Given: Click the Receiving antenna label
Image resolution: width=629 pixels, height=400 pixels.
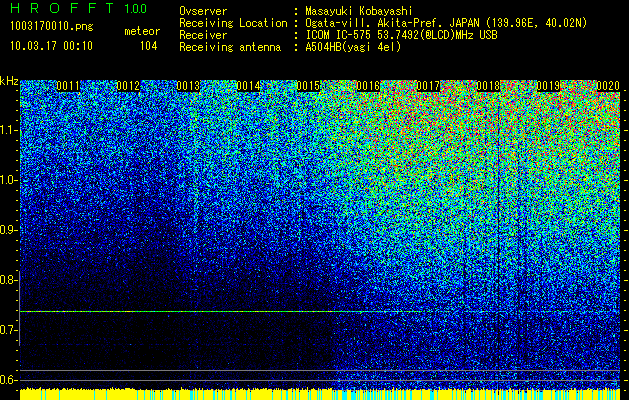Looking at the screenshot, I should coord(230,47).
